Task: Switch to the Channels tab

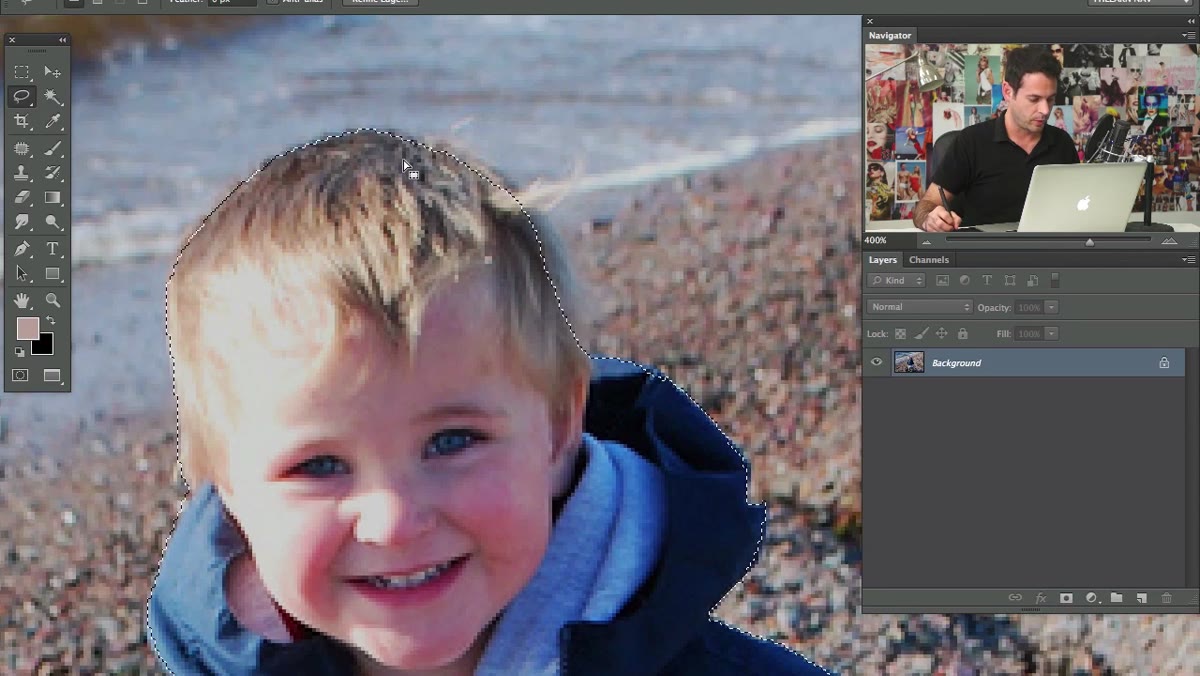Action: click(929, 260)
